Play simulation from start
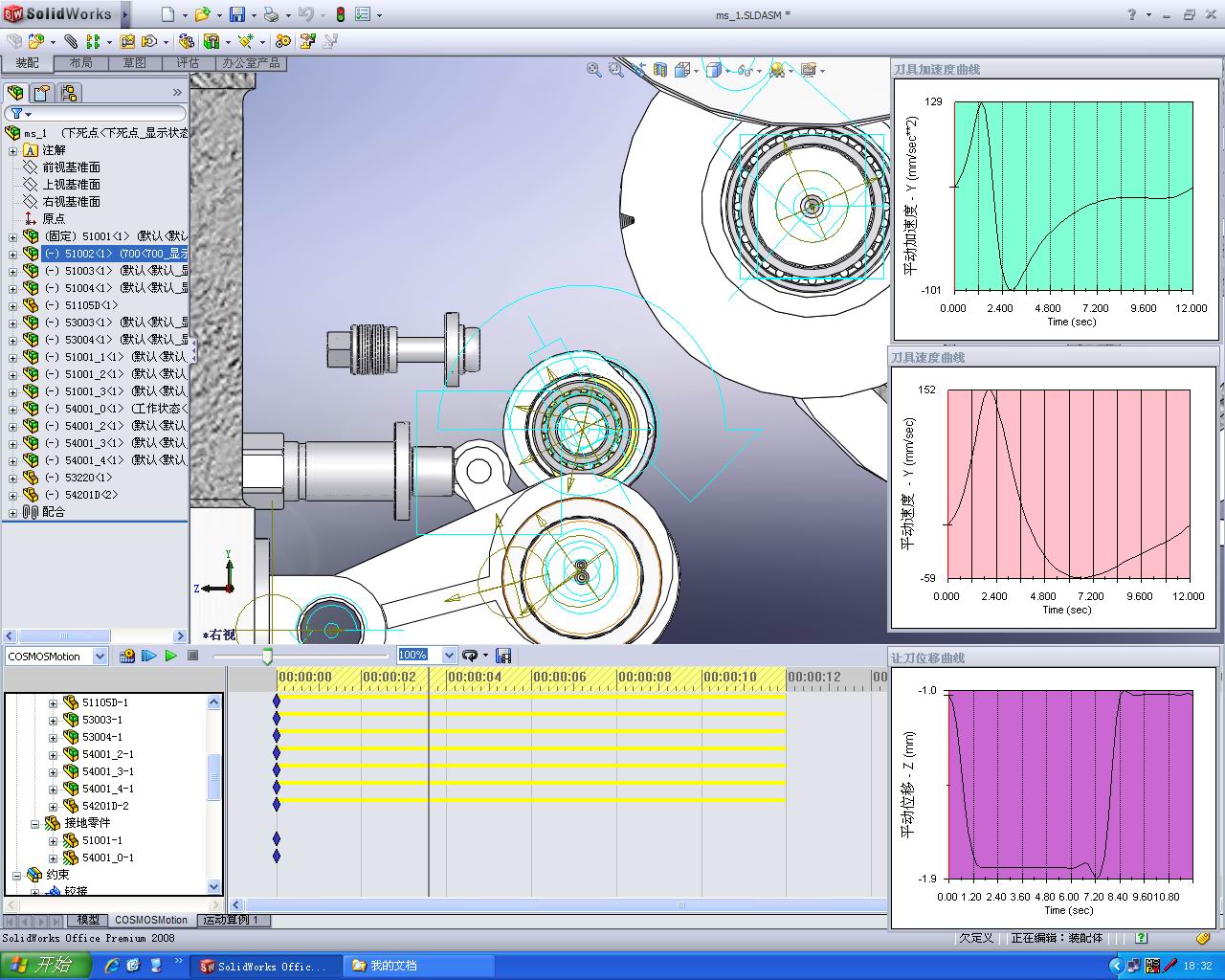The height and width of the screenshot is (980, 1225). click(x=148, y=656)
